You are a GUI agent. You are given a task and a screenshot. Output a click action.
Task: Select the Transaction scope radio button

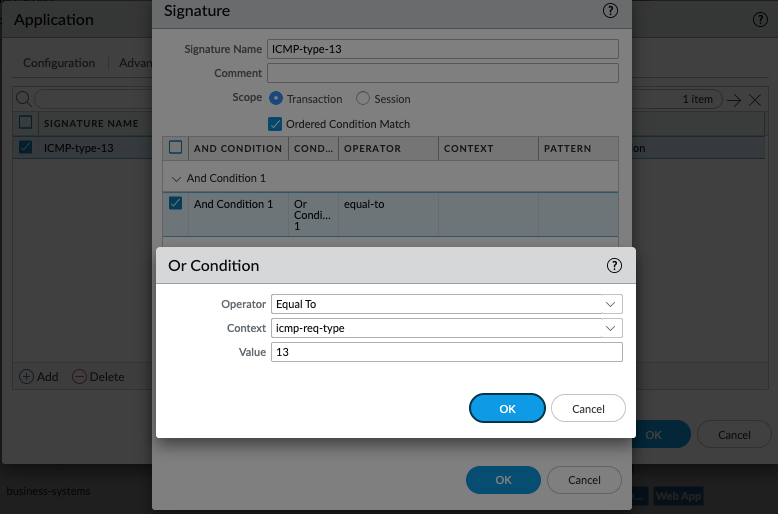(x=276, y=99)
